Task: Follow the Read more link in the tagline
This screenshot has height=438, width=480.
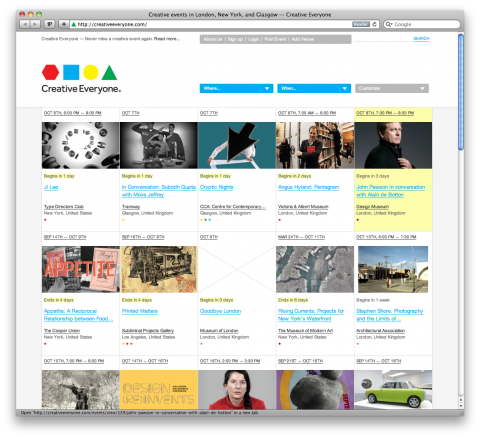Action: (167, 39)
